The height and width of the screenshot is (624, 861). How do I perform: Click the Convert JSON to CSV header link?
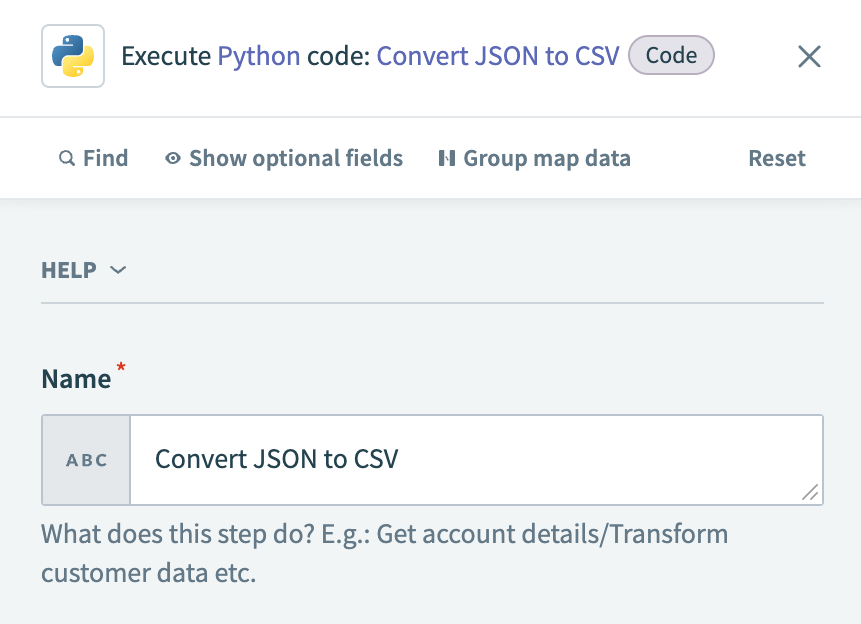click(497, 56)
